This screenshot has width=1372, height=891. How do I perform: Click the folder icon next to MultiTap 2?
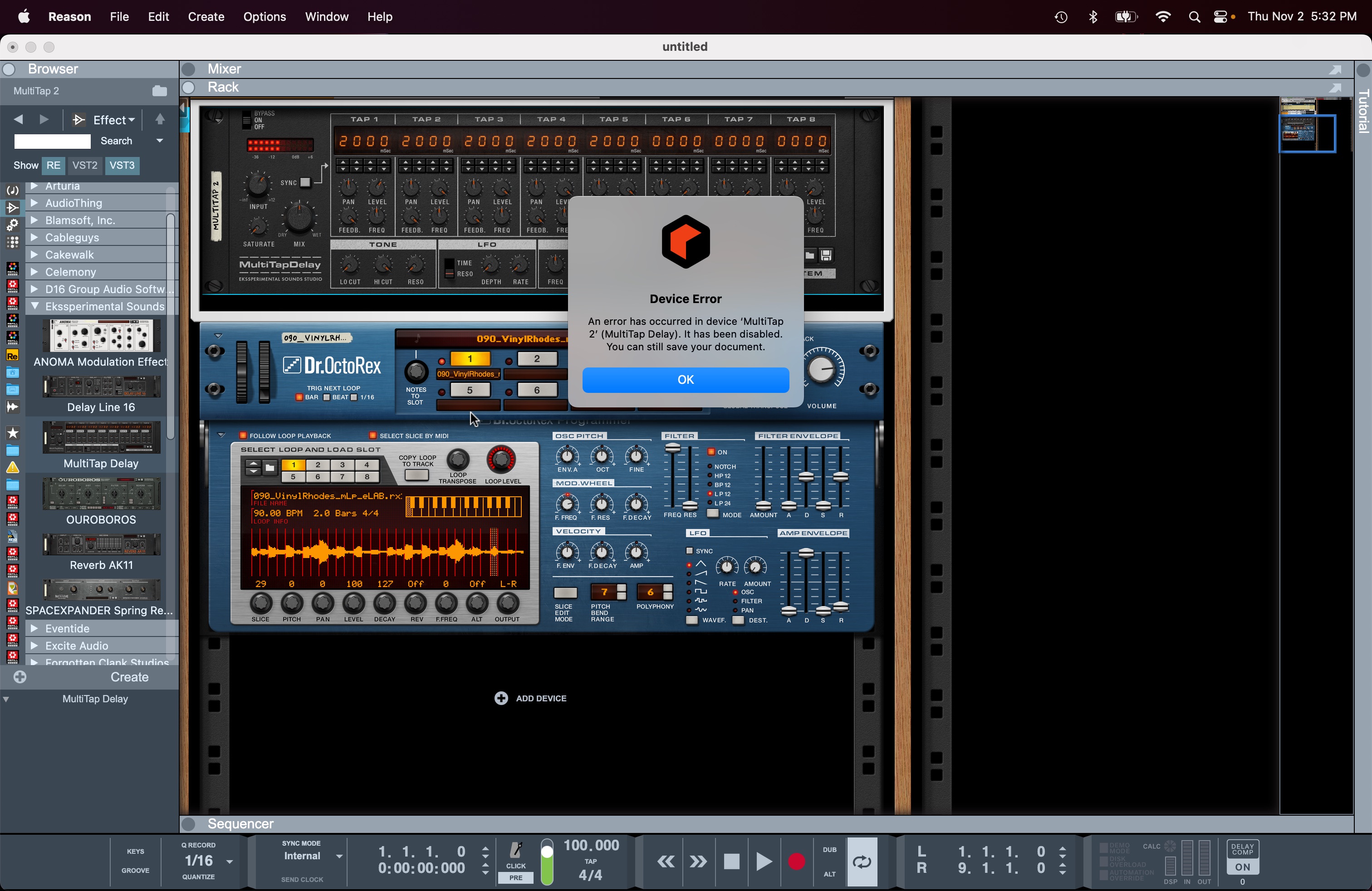pos(160,91)
